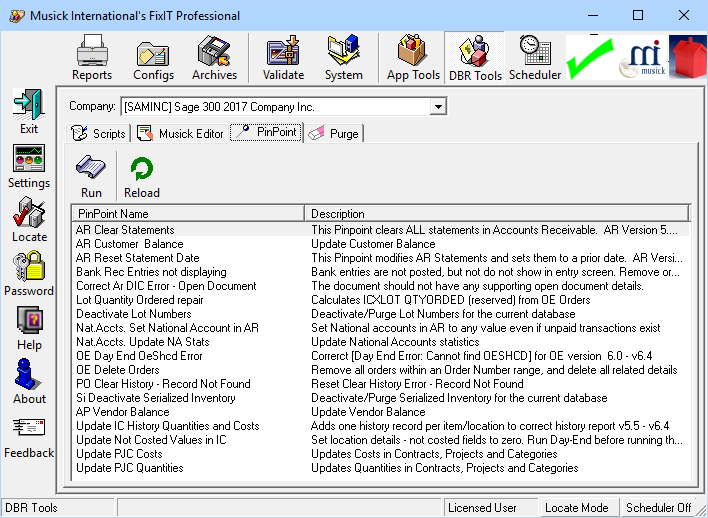
Task: Select Correct Ar DIC Error row
Action: tap(381, 286)
